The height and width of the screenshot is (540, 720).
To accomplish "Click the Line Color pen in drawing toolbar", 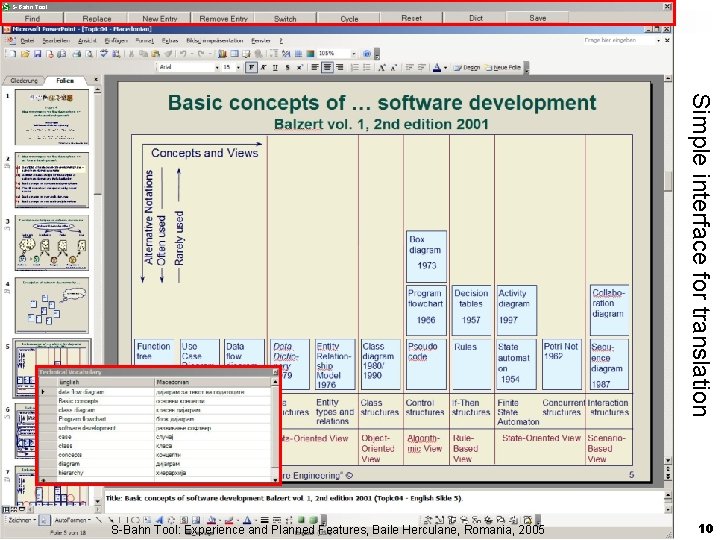I will 229,520.
